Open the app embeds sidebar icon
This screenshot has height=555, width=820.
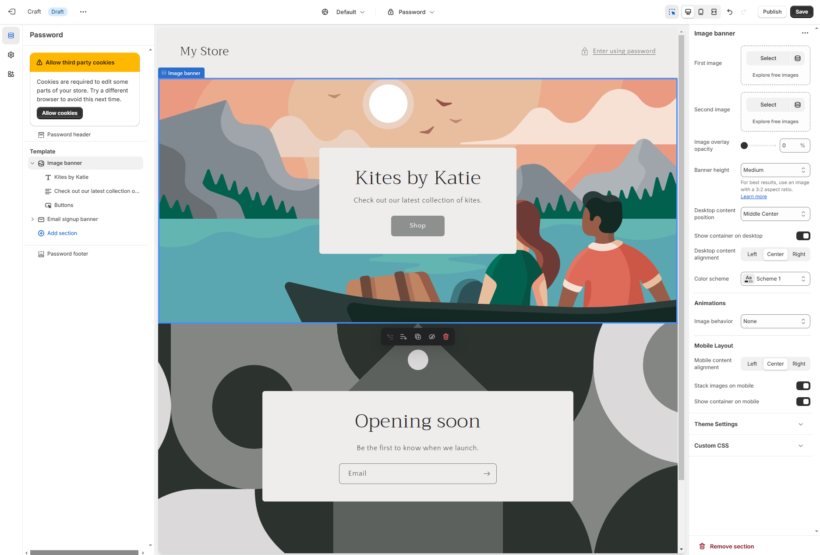[x=11, y=74]
